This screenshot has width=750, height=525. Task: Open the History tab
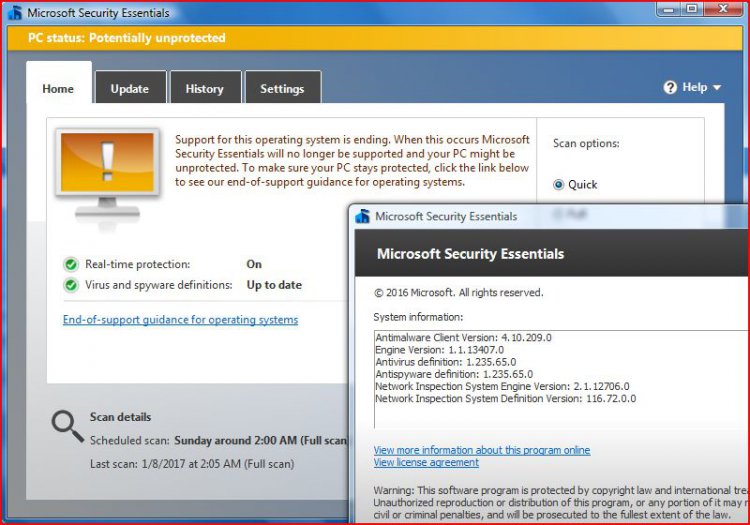point(205,88)
